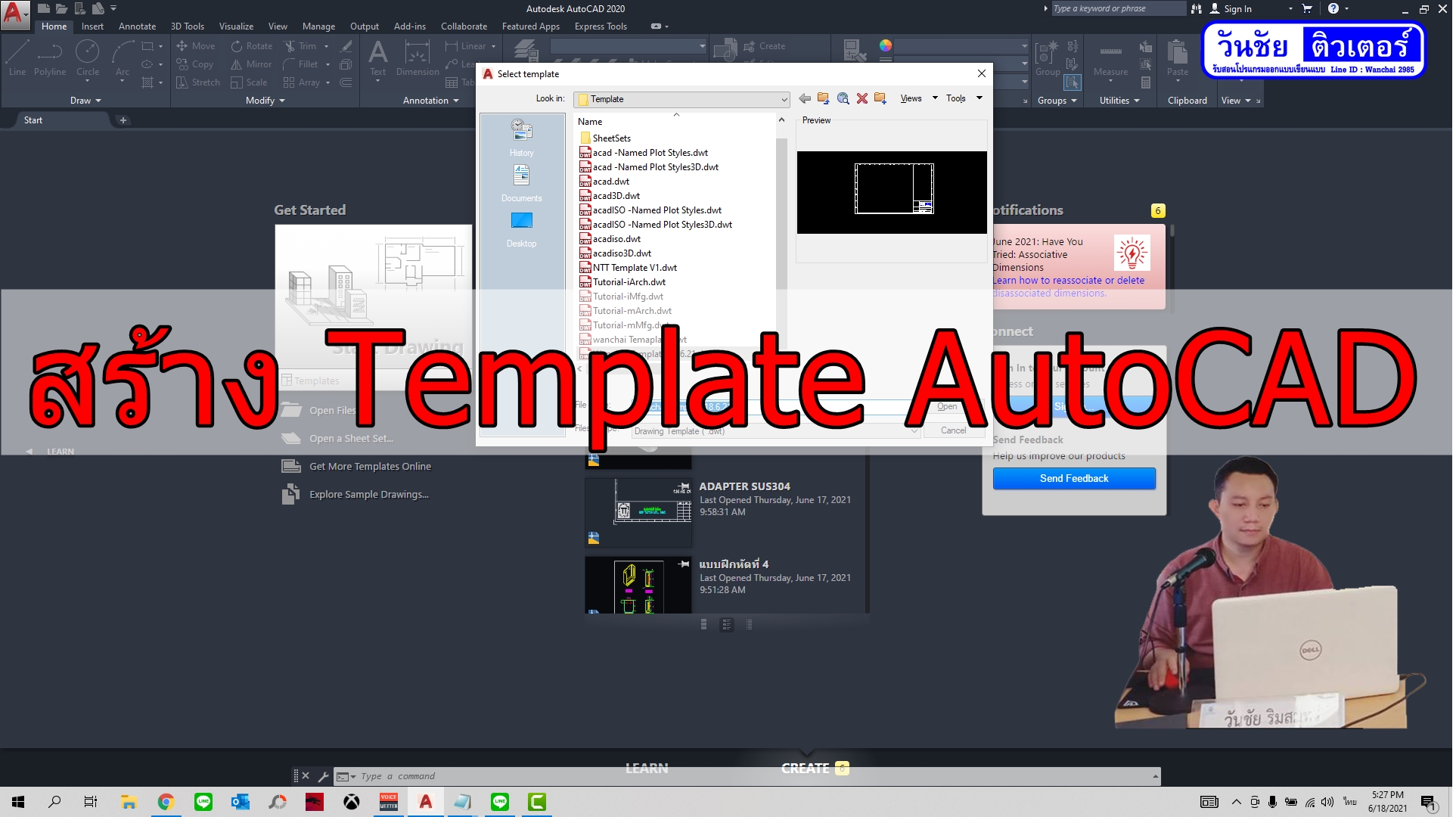Click the Send Feedback button

click(1074, 479)
